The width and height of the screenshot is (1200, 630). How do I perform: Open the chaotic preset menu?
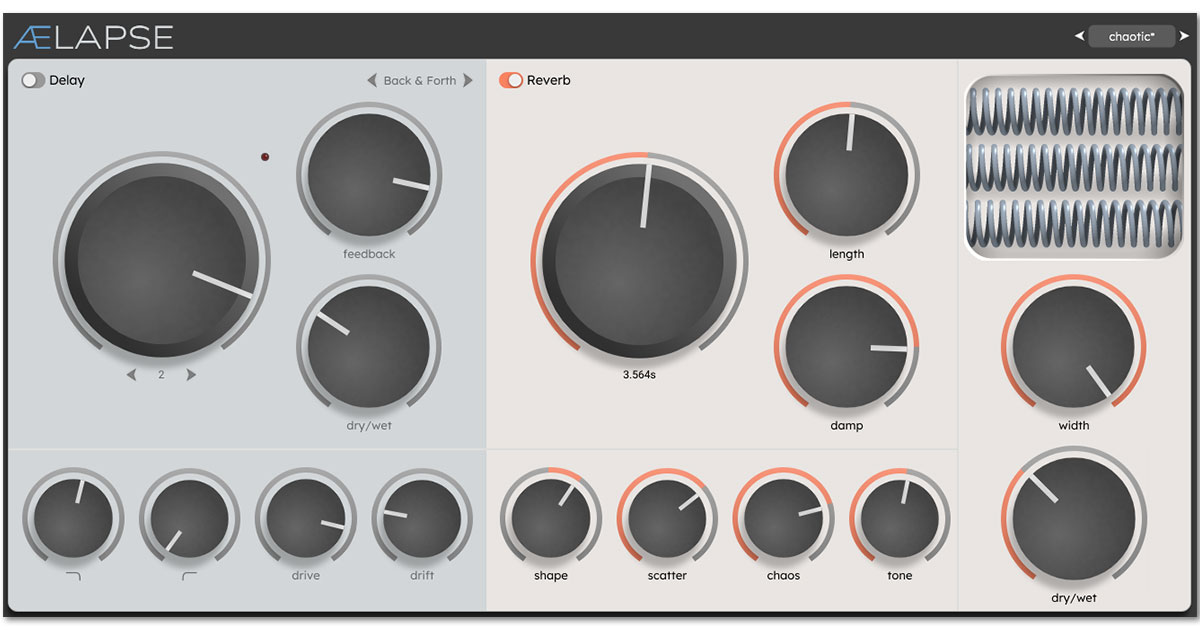[1129, 37]
